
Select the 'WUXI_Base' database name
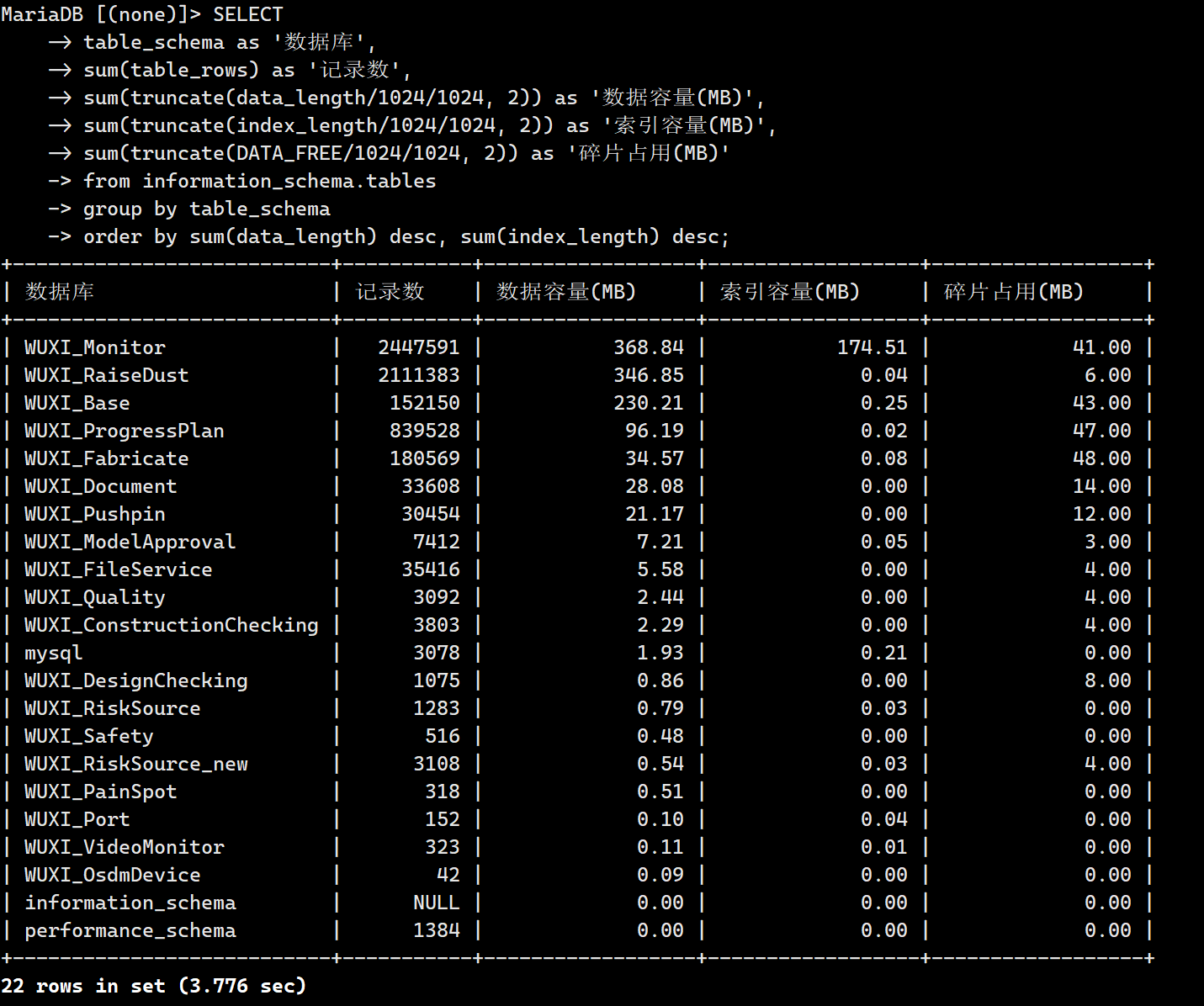tap(77, 403)
